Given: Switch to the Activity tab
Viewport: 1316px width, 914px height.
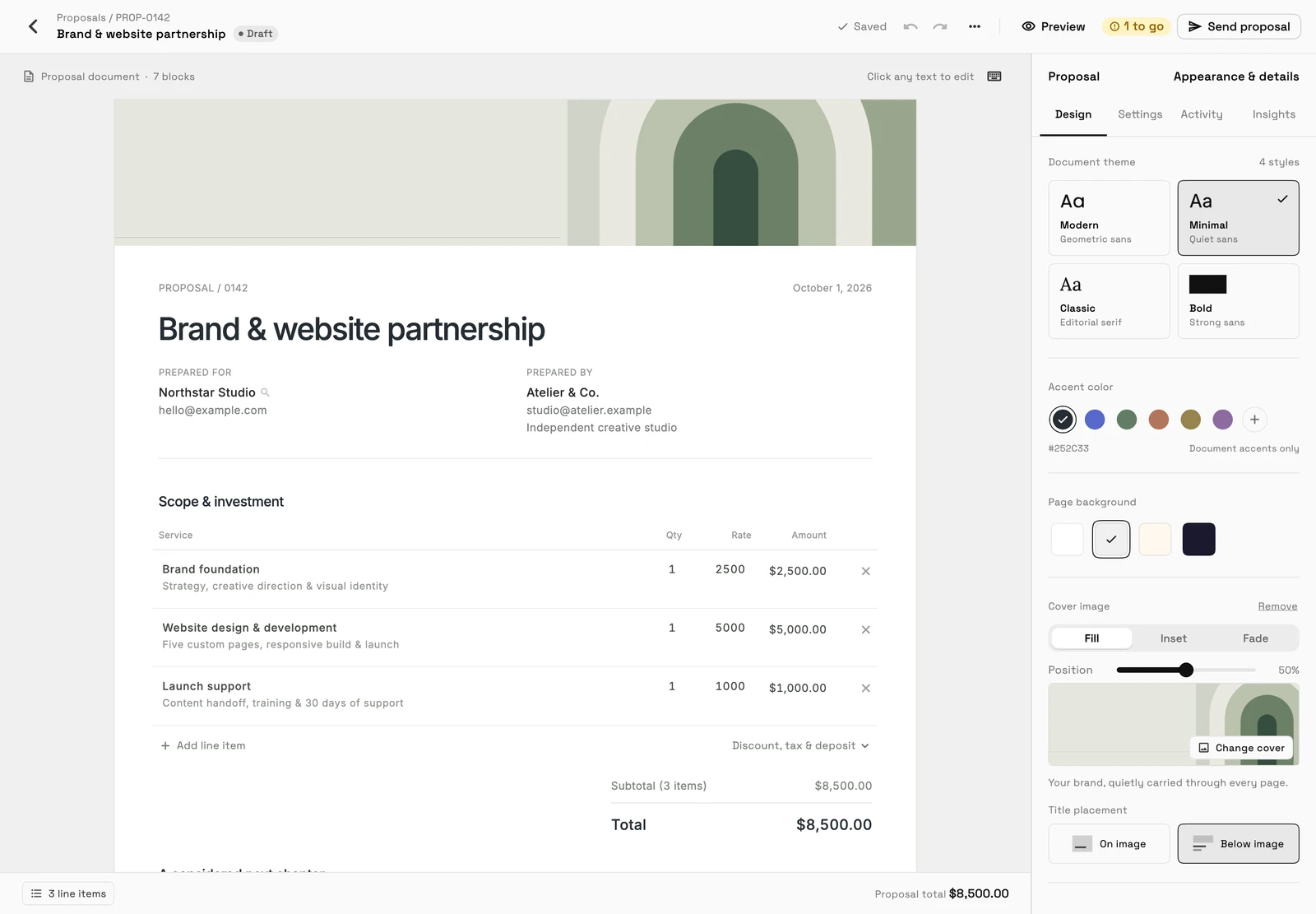Looking at the screenshot, I should (1202, 114).
